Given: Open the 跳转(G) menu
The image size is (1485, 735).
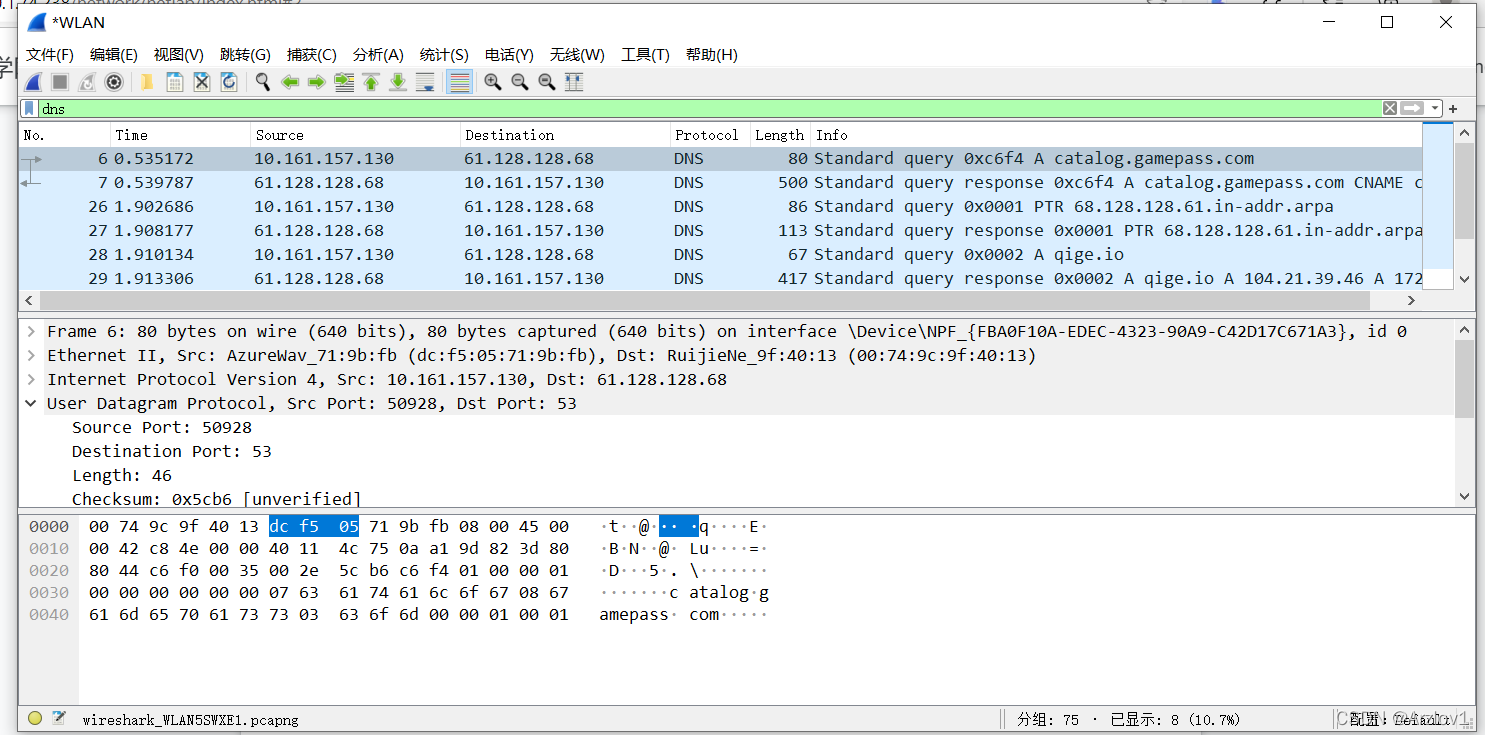Looking at the screenshot, I should point(245,55).
